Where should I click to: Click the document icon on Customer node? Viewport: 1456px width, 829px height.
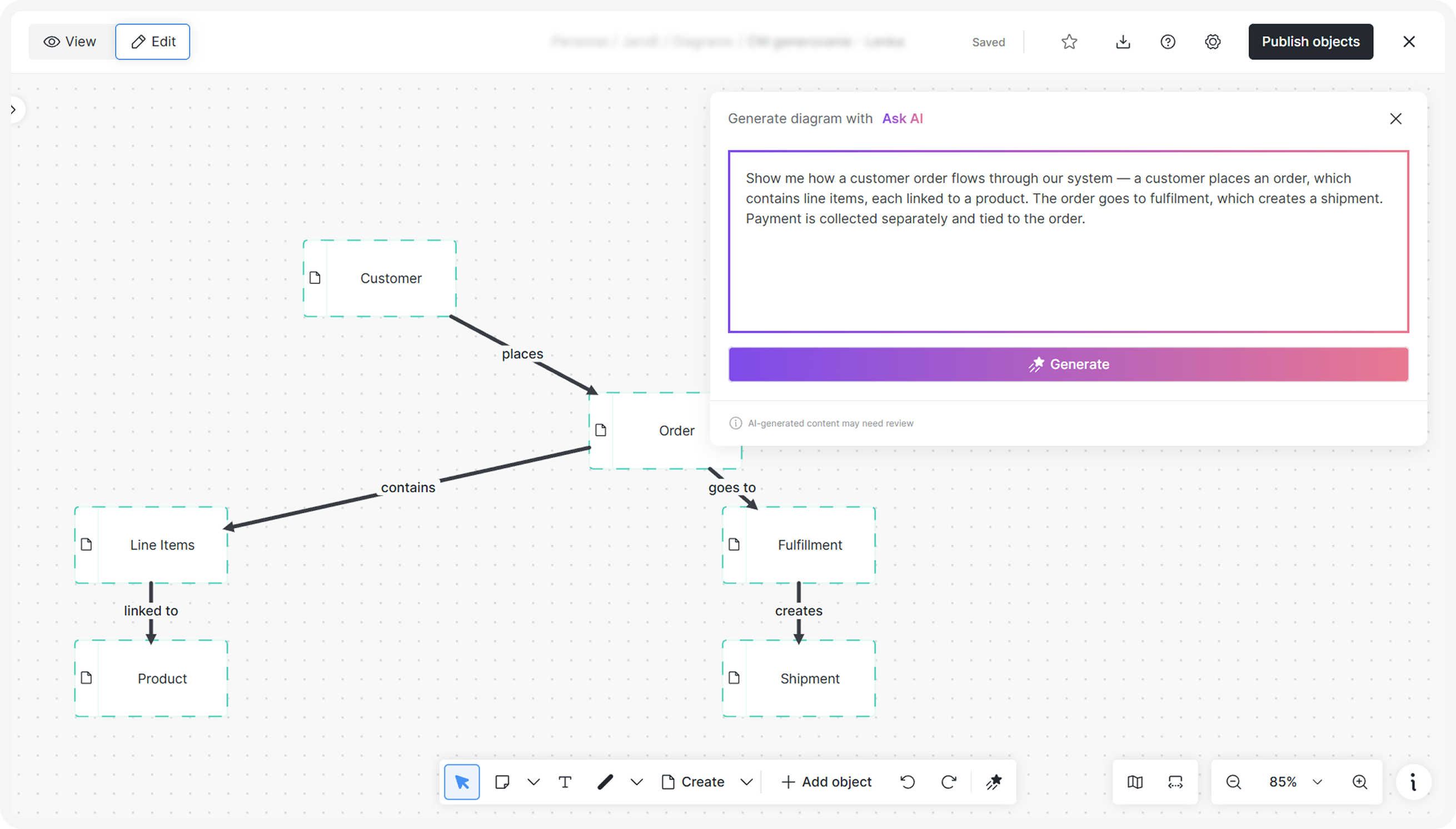(x=315, y=278)
